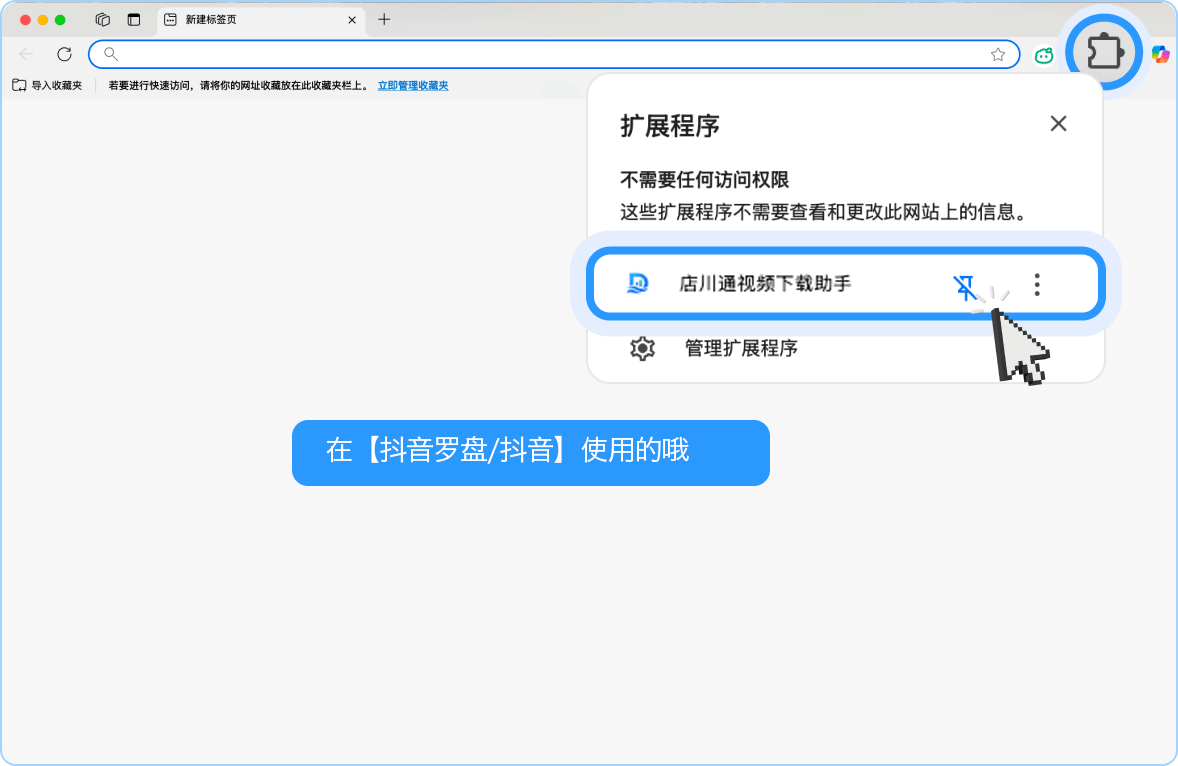
Task: Open the 立即管理收藏夹 link
Action: coord(412,86)
